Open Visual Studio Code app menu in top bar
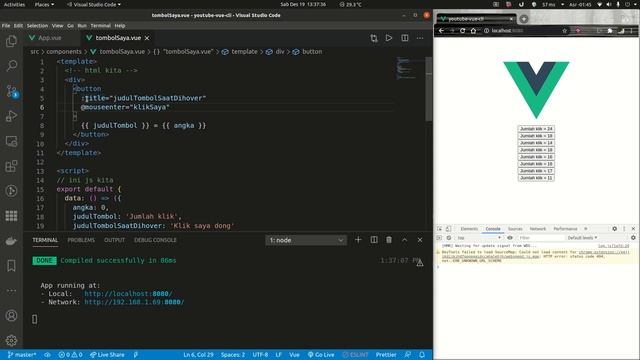The width and height of the screenshot is (640, 360). (94, 4)
